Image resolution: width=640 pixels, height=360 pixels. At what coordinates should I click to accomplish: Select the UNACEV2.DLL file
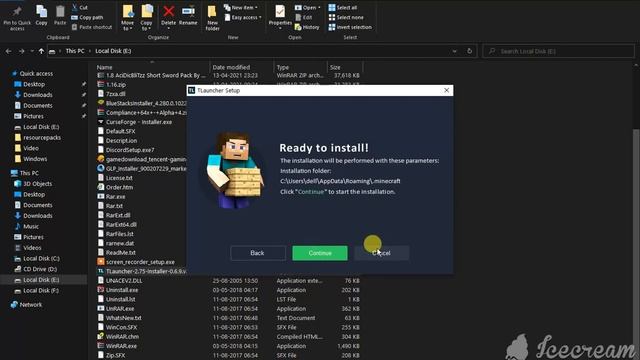tap(124, 281)
